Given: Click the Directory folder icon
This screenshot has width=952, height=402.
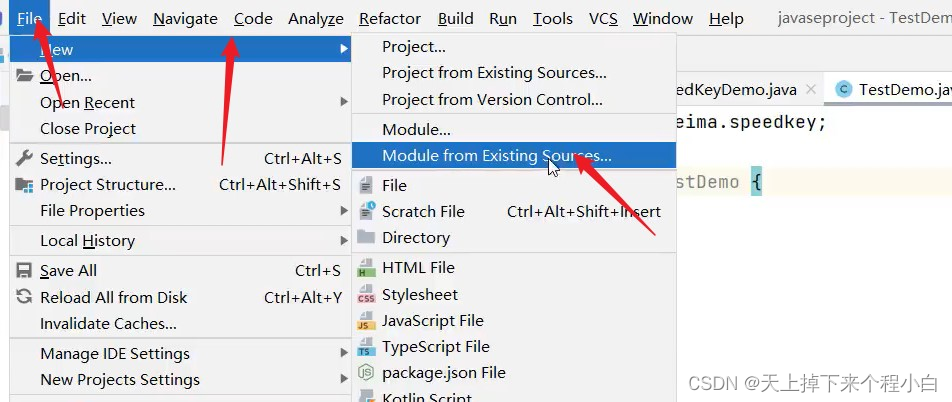Looking at the screenshot, I should [x=365, y=238].
